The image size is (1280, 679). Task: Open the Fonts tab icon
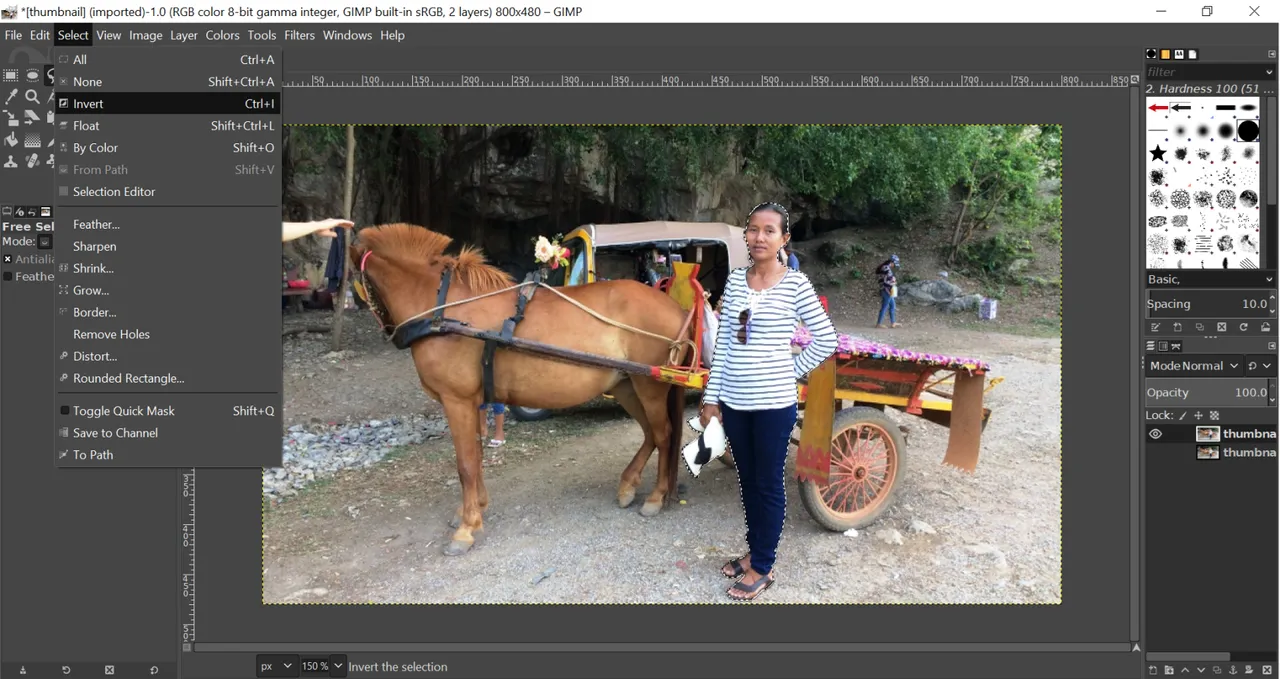[1179, 54]
